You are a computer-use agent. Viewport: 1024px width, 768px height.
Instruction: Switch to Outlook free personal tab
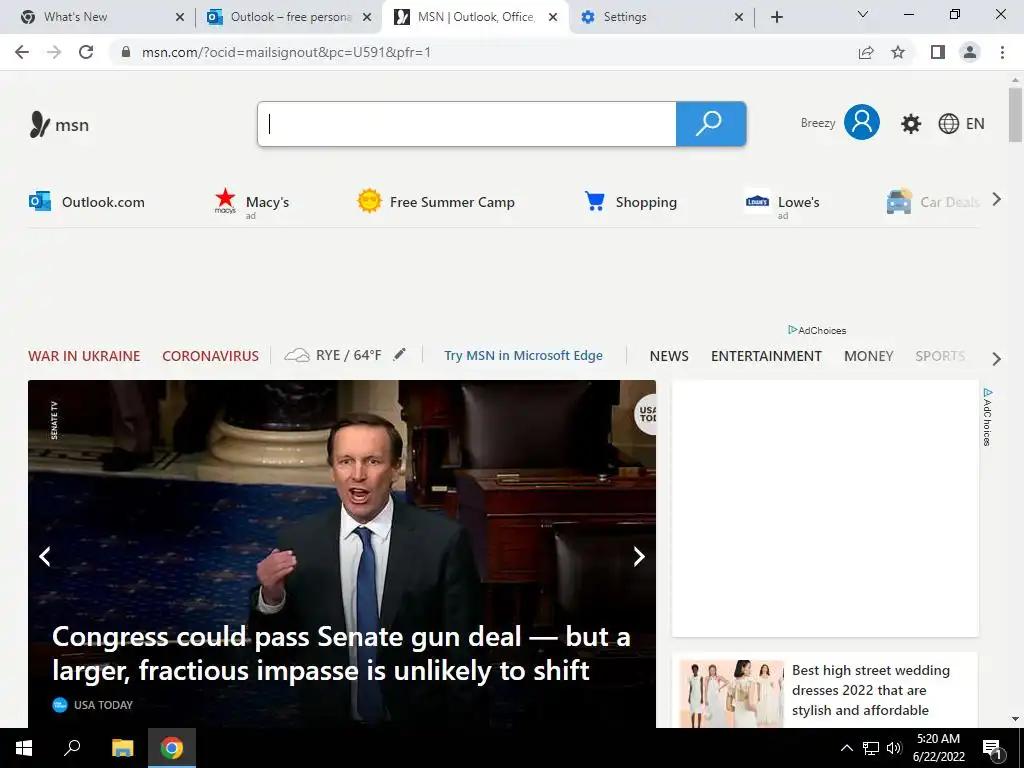[287, 17]
